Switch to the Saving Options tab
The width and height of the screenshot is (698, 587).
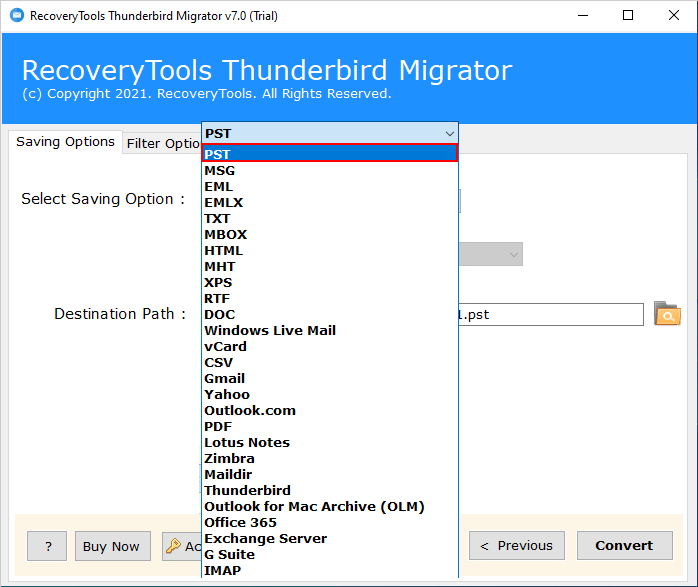(65, 142)
